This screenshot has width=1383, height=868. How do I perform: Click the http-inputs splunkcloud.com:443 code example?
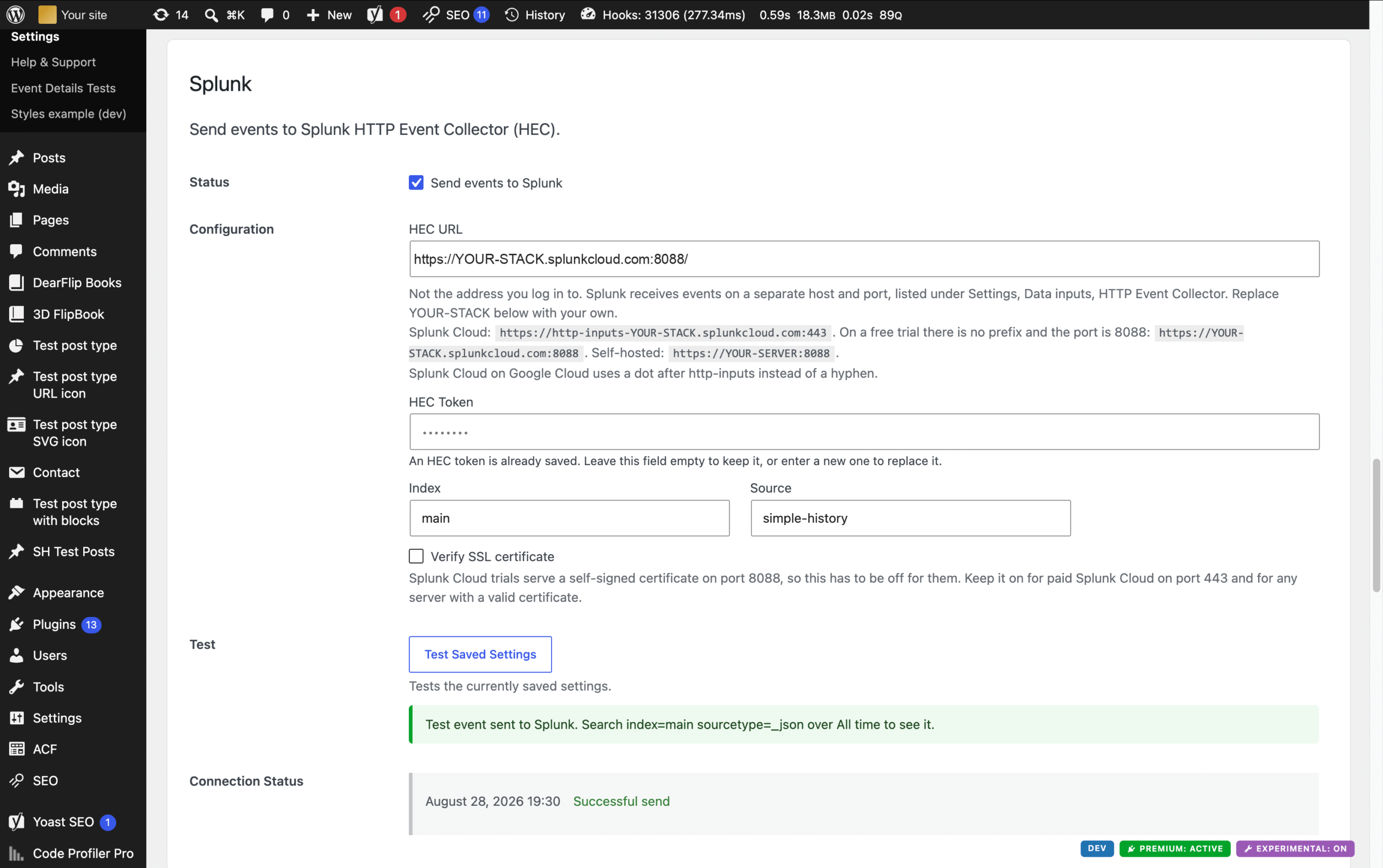click(662, 332)
